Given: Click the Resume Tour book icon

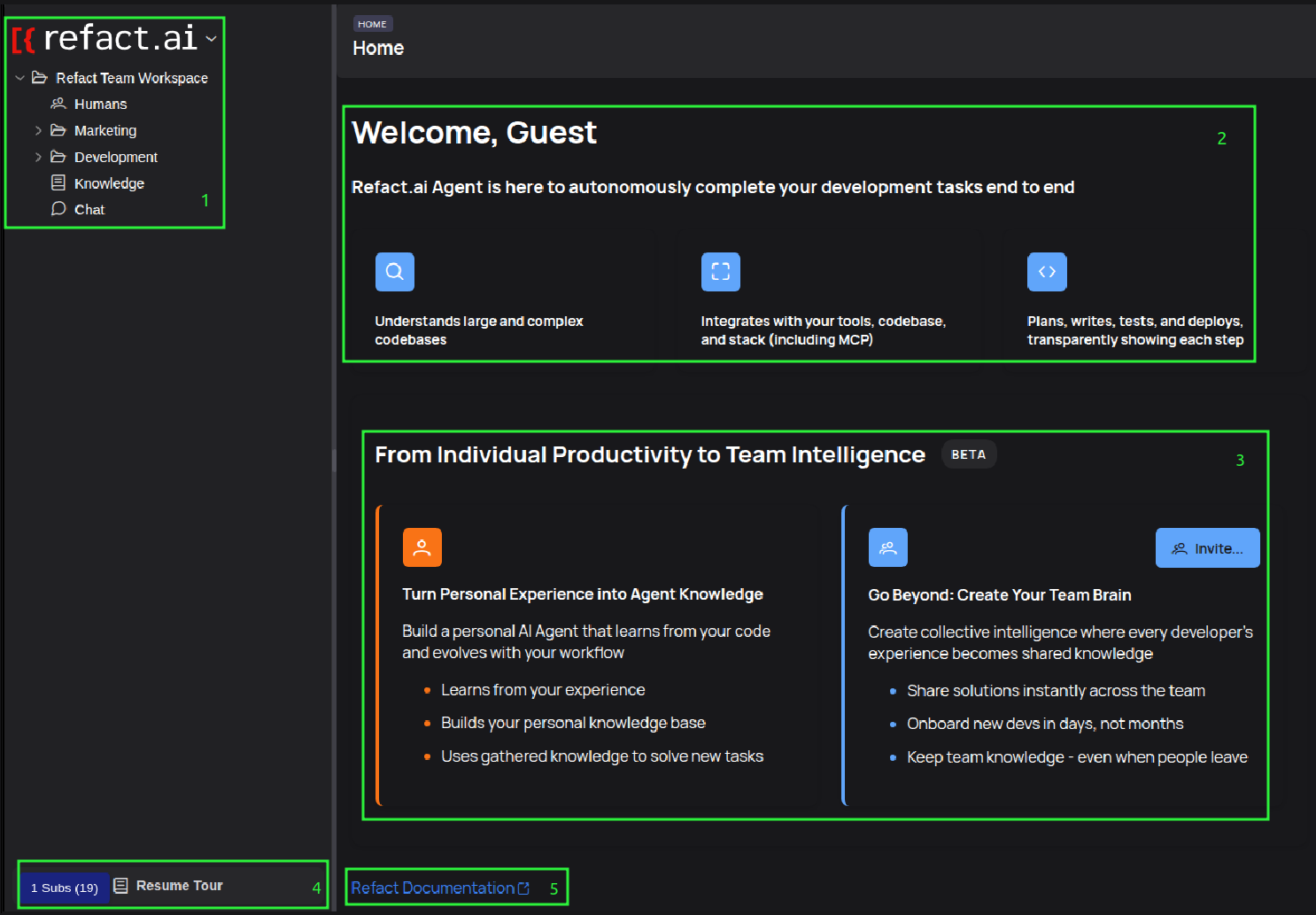Looking at the screenshot, I should [121, 885].
